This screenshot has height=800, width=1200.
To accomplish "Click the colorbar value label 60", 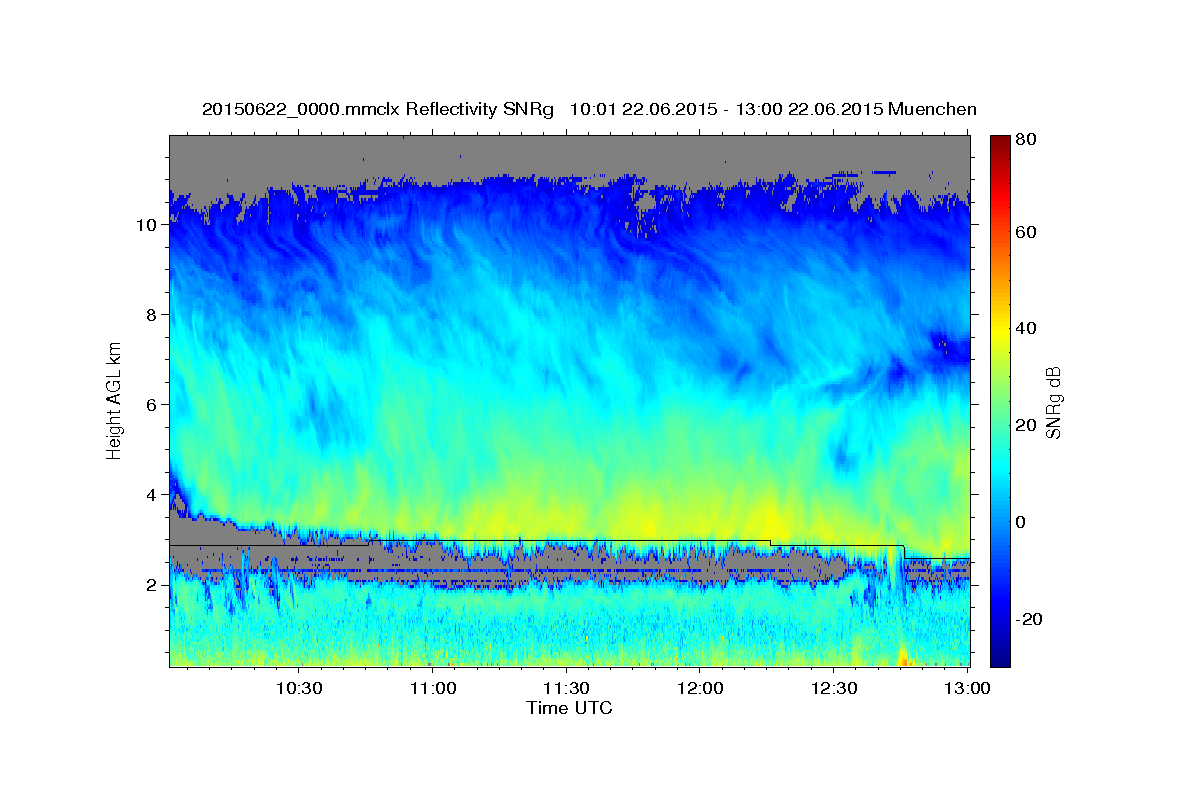I will tap(1026, 232).
